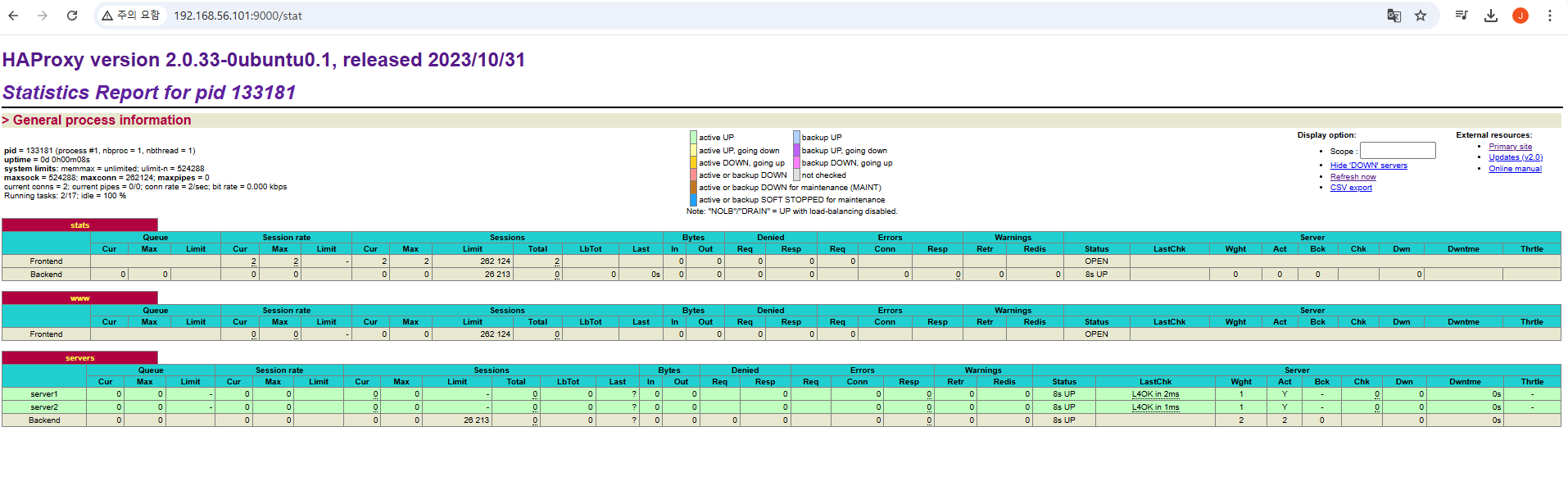Click the servers proxy header
Image resolution: width=1568 pixels, height=477 pixels.
tap(79, 357)
